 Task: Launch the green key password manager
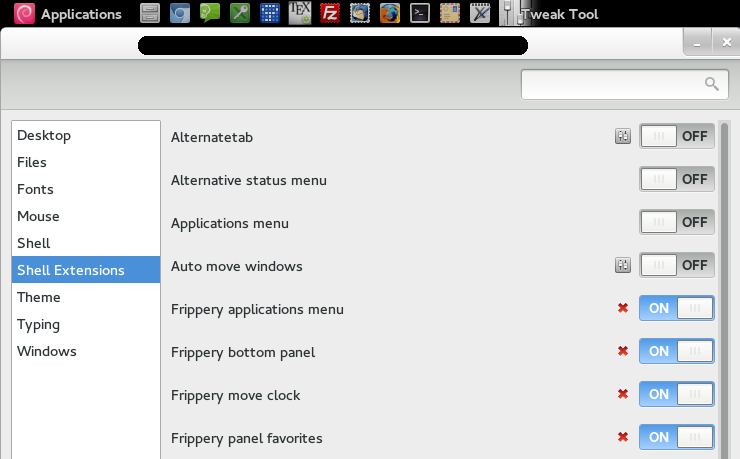240,14
